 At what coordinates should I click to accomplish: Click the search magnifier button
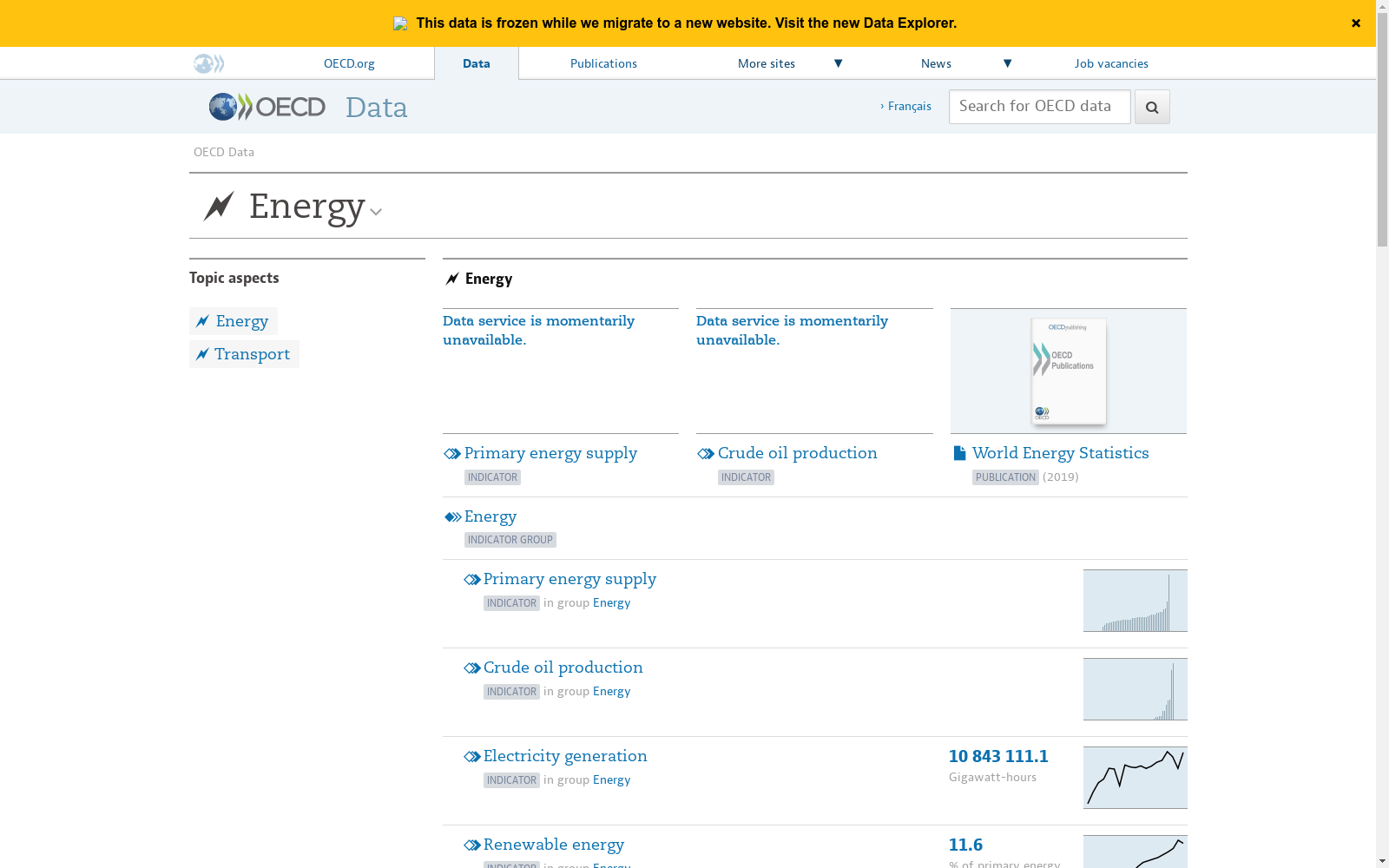(1152, 107)
